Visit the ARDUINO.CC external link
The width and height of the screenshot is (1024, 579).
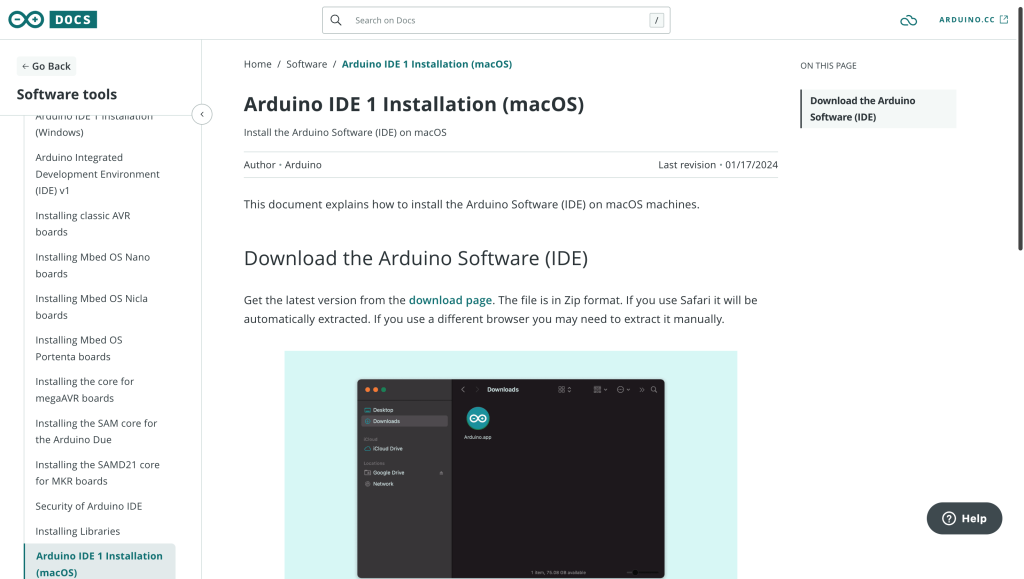point(973,20)
